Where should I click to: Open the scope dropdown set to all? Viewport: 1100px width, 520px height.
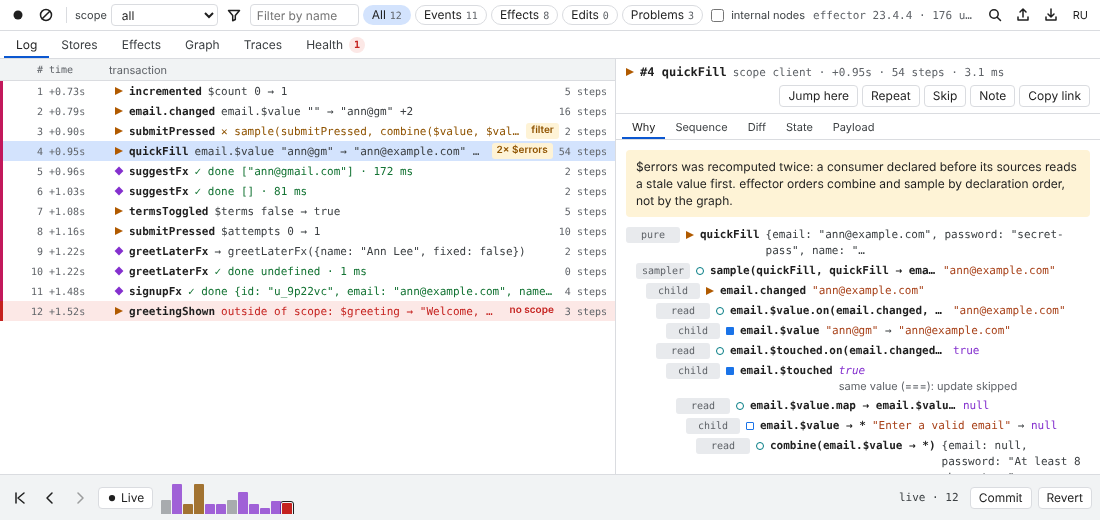point(165,15)
